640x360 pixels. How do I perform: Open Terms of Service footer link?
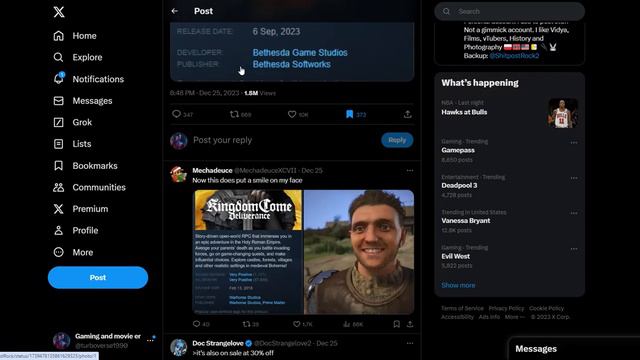[x=462, y=308]
